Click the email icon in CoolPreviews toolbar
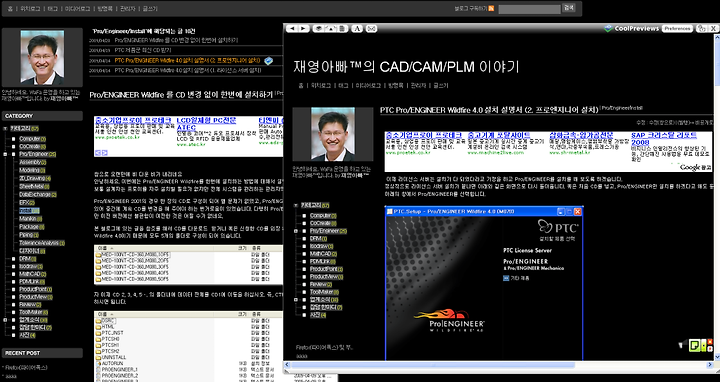720x382 pixels. tap(371, 28)
